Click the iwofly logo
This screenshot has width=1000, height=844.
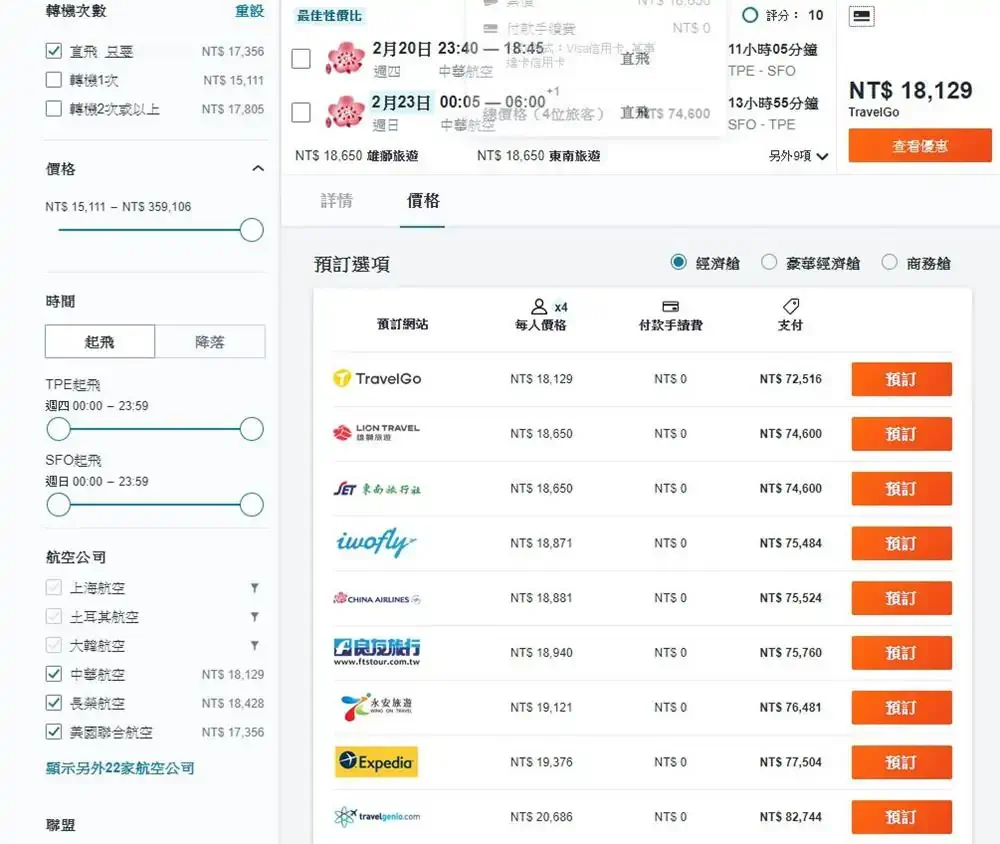click(x=376, y=543)
